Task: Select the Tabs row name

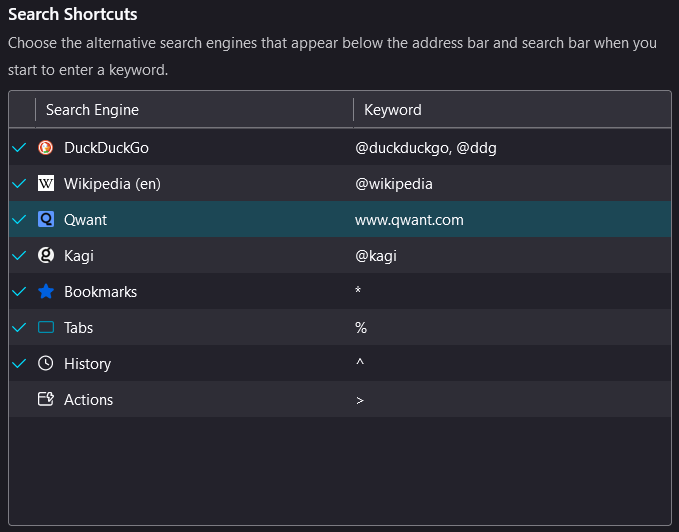Action: click(78, 328)
